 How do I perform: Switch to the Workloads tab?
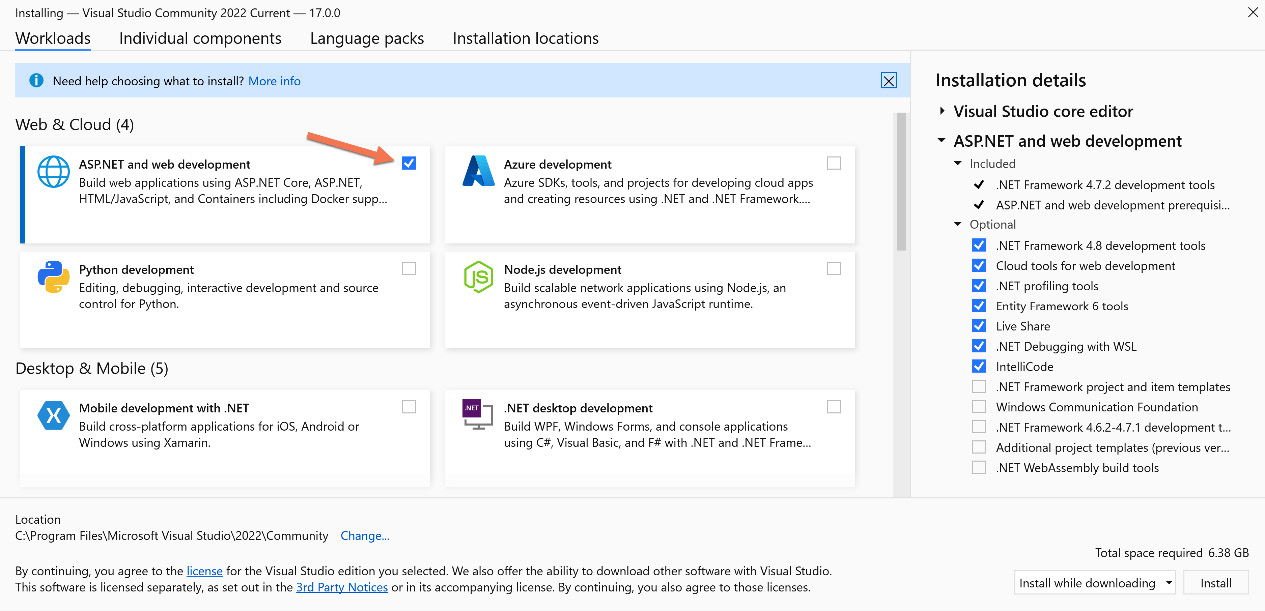point(53,38)
